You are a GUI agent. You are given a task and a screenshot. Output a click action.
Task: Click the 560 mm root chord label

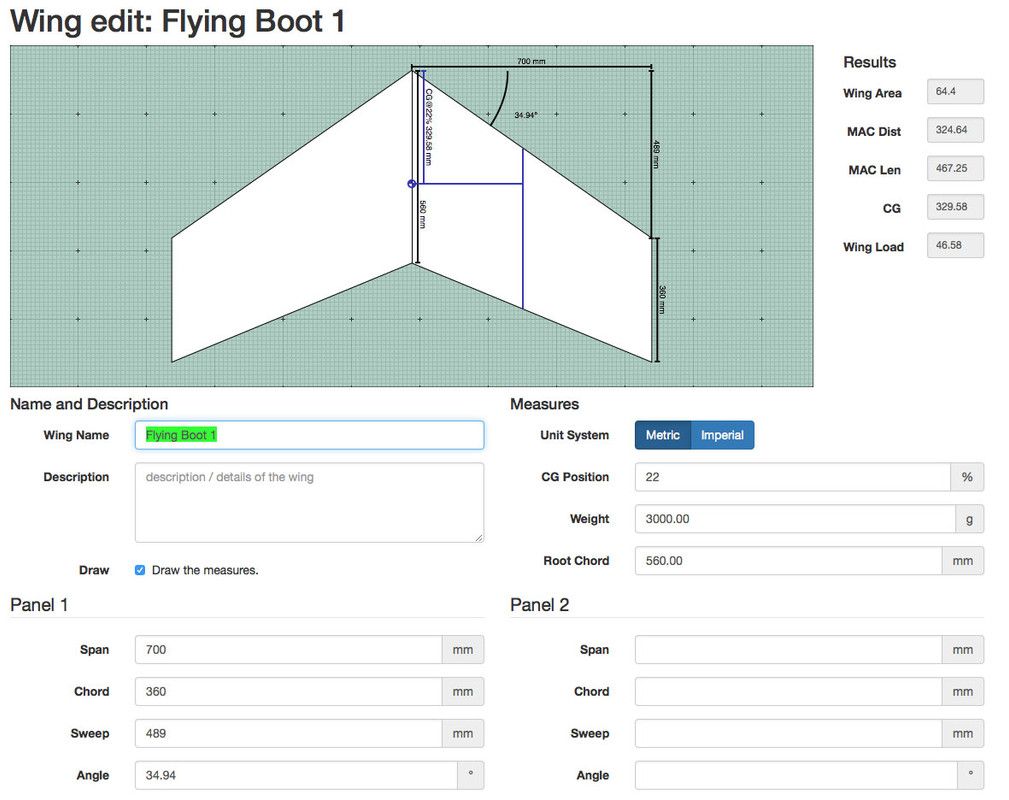(x=423, y=214)
